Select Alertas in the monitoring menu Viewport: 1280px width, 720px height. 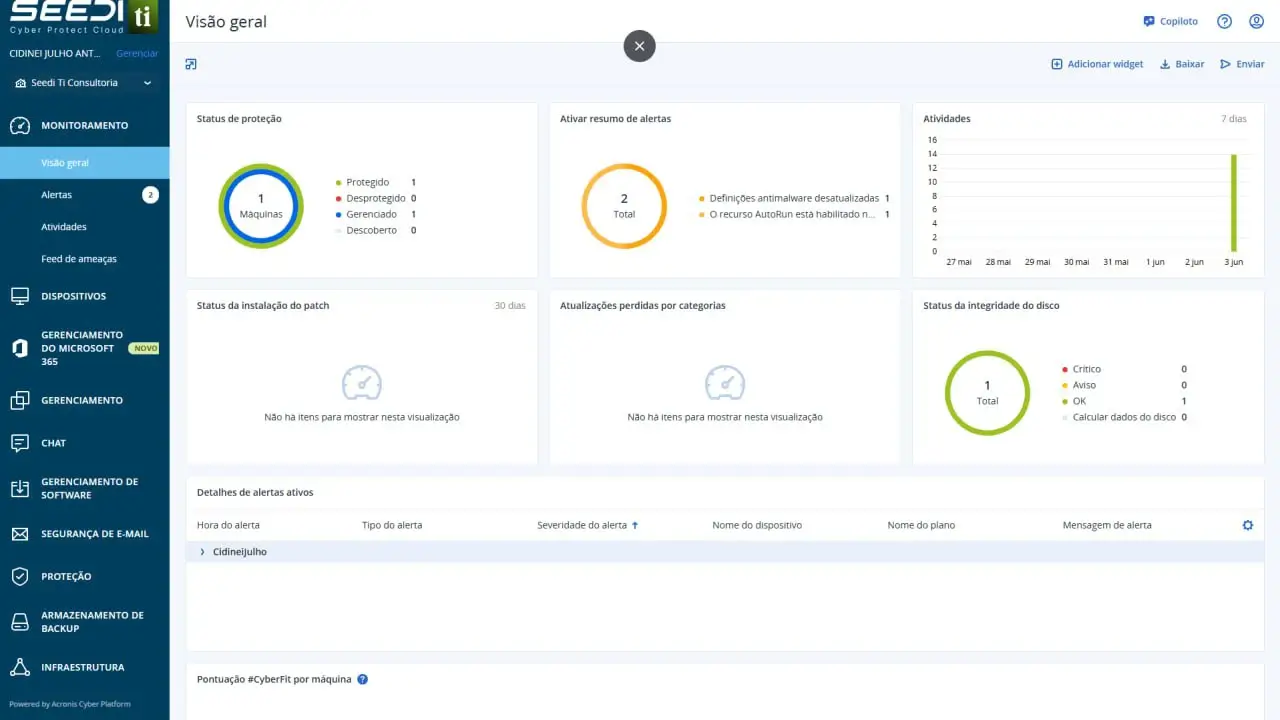57,195
